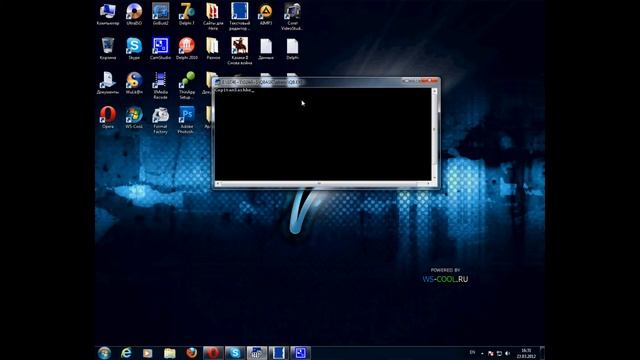Viewport: 640px width, 360px height.
Task: Click console vertical scrollbar up arrow
Action: coord(434,91)
